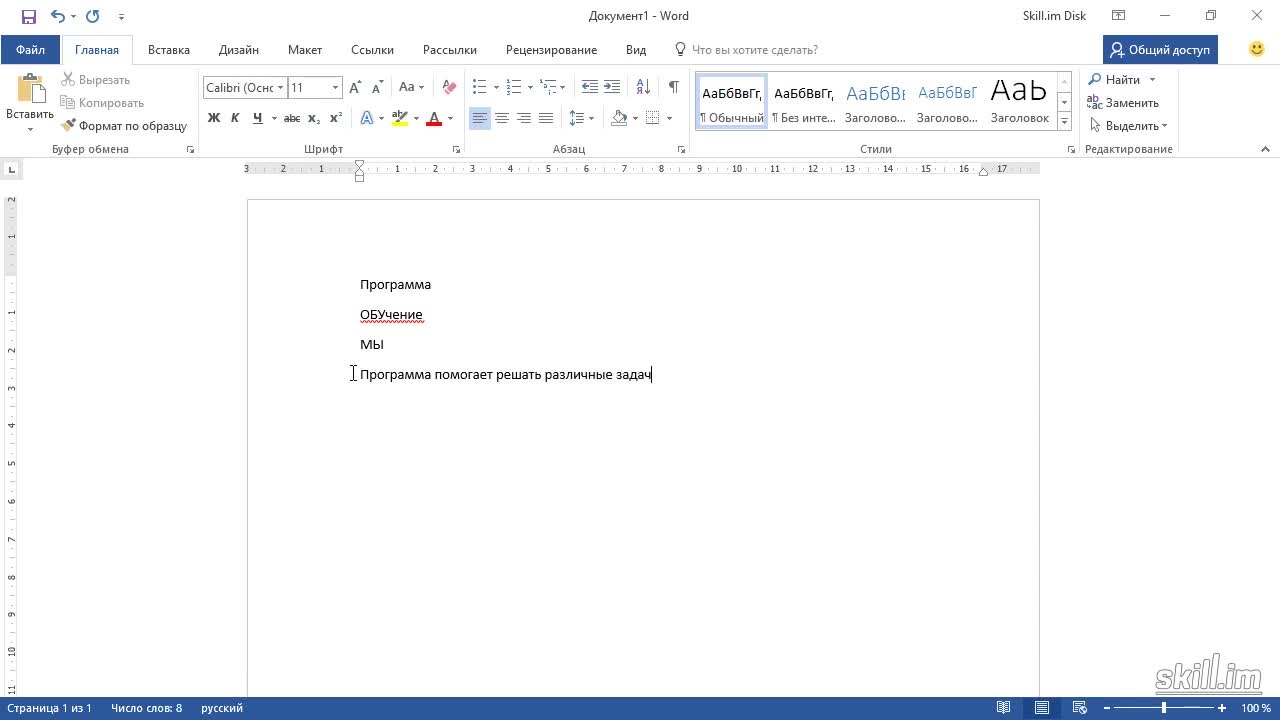Open the Customize Quick Access Toolbar dropdown
The image size is (1280, 720).
coord(121,16)
